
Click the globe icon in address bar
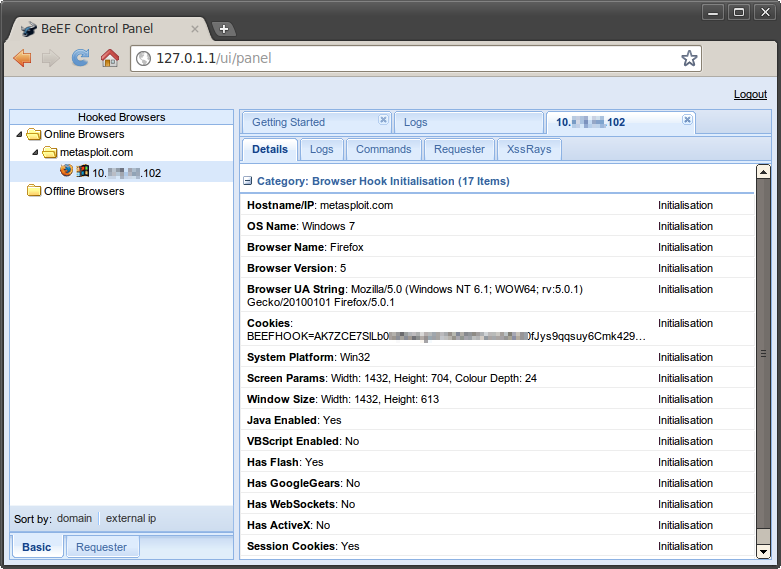tap(143, 58)
